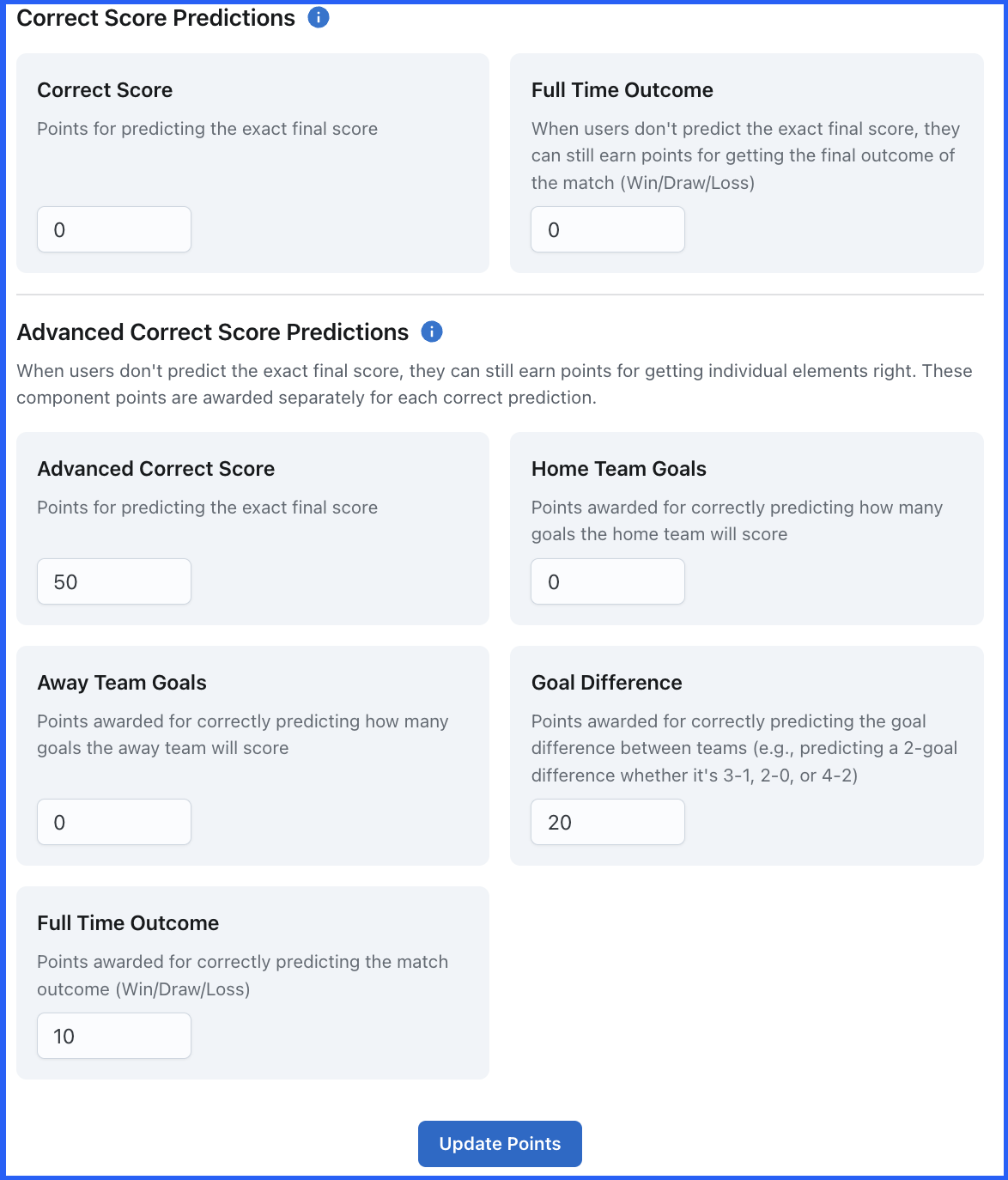Click the Correct Score card heading

tap(105, 90)
